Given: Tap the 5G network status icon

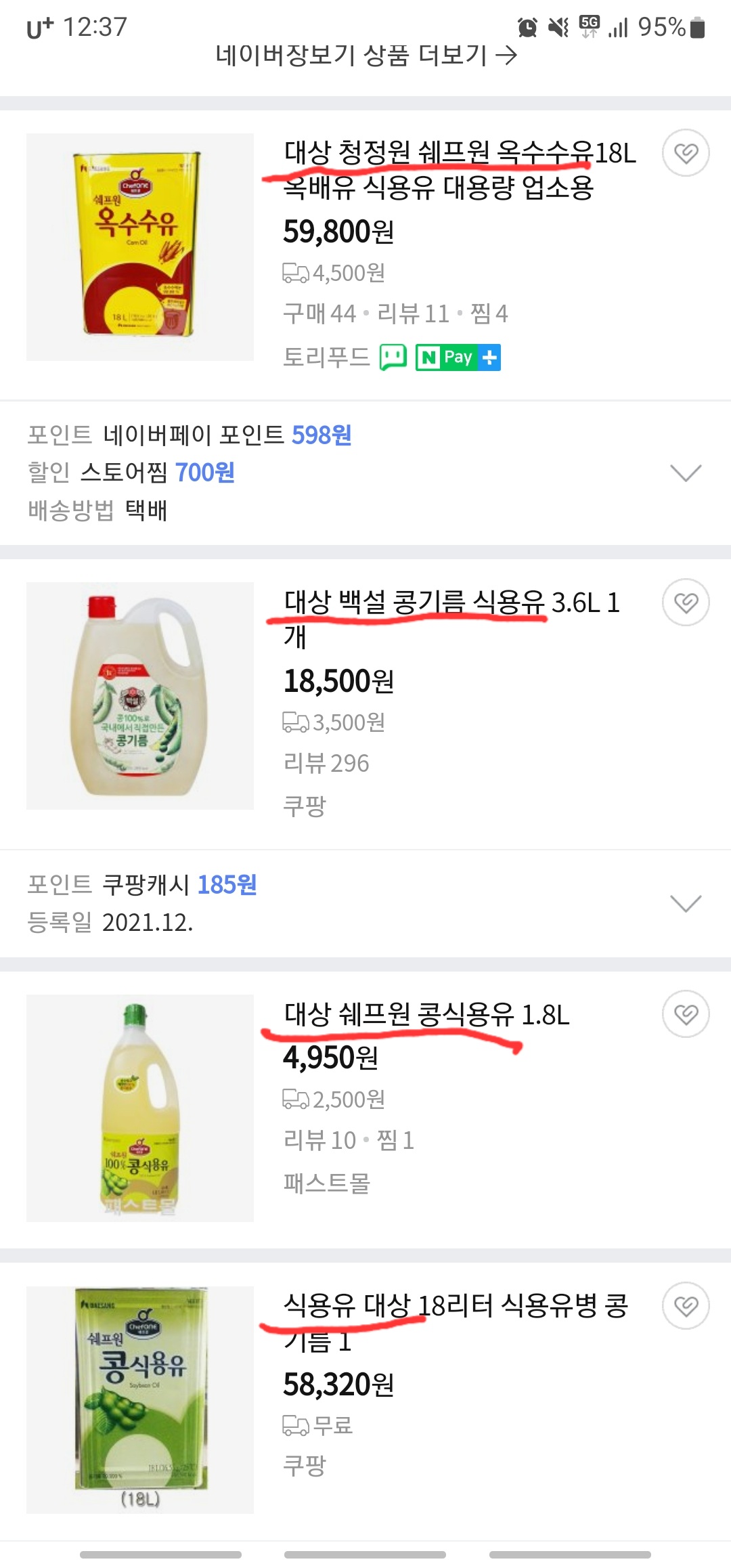Looking at the screenshot, I should (x=589, y=26).
